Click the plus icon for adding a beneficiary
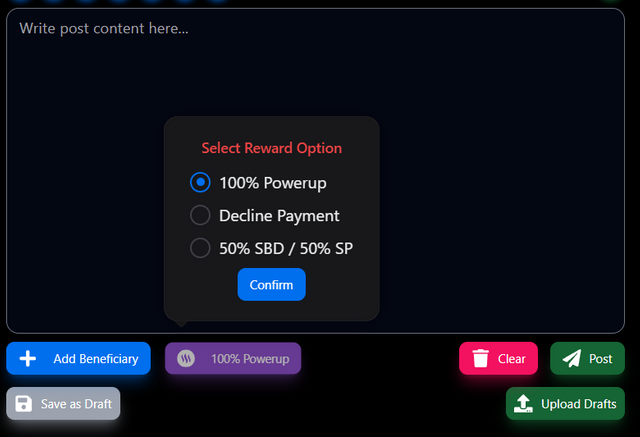The image size is (640, 437). pyautogui.click(x=28, y=359)
